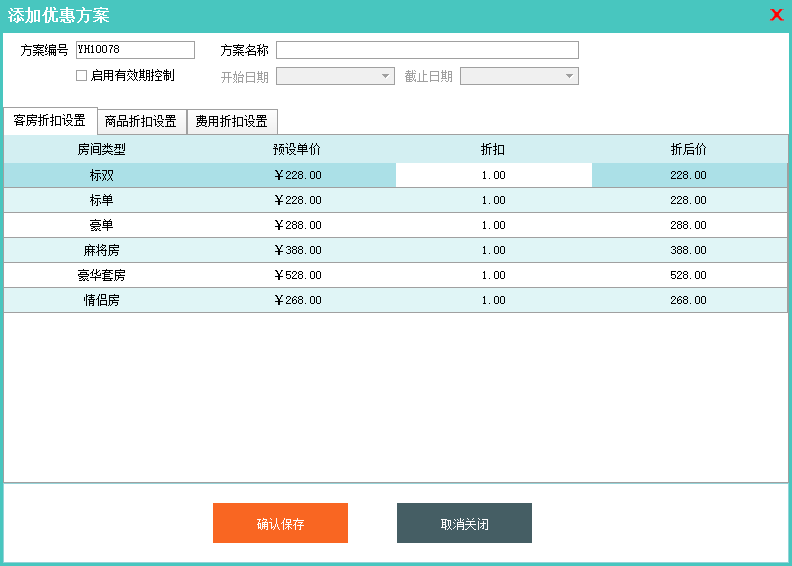The width and height of the screenshot is (792, 566).
Task: Click the 方案名称 text field
Action: click(x=427, y=50)
